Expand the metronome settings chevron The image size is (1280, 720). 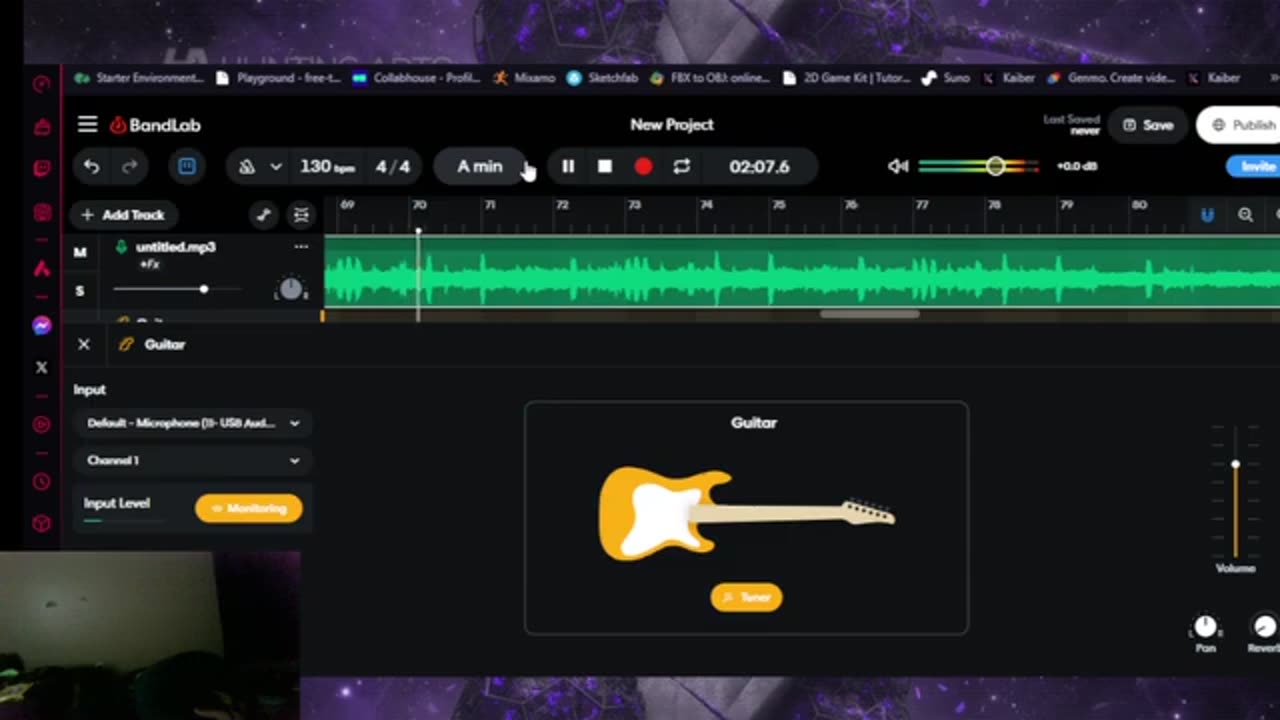[276, 167]
